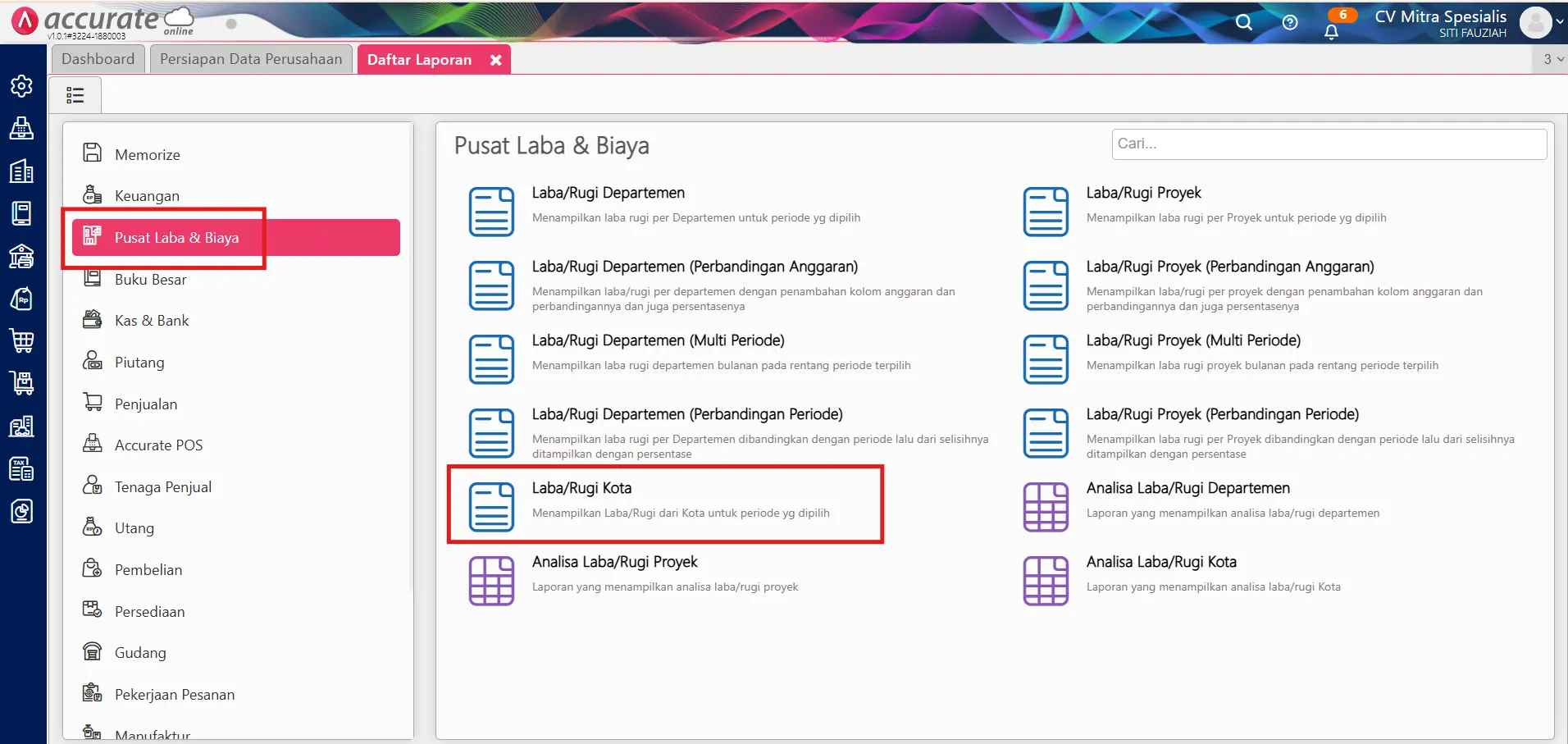Image resolution: width=1568 pixels, height=744 pixels.
Task: Open the Laba/Rugi Kota report
Action: [581, 488]
